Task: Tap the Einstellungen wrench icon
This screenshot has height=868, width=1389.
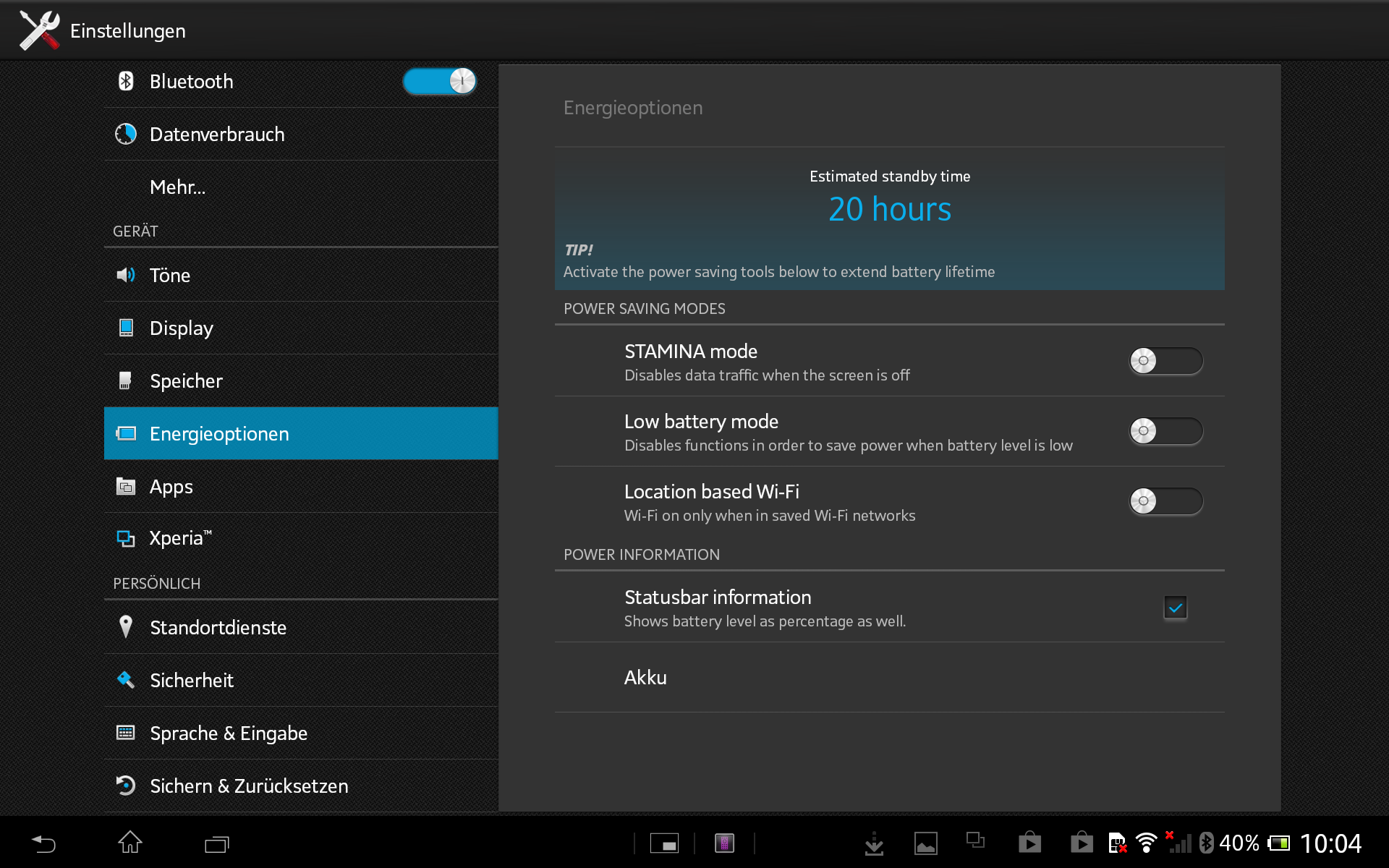Action: click(39, 30)
